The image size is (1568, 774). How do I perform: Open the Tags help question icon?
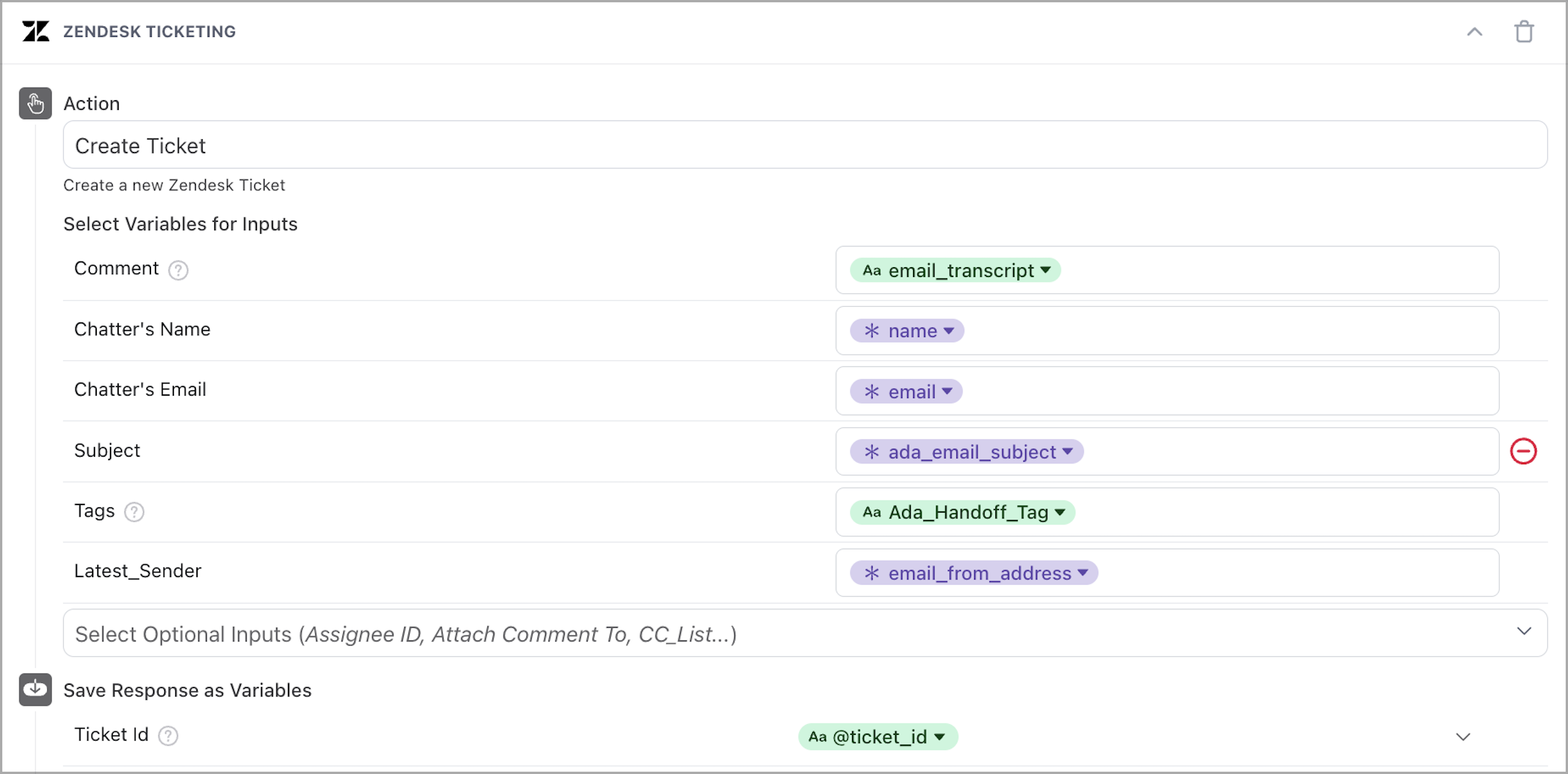coord(134,512)
